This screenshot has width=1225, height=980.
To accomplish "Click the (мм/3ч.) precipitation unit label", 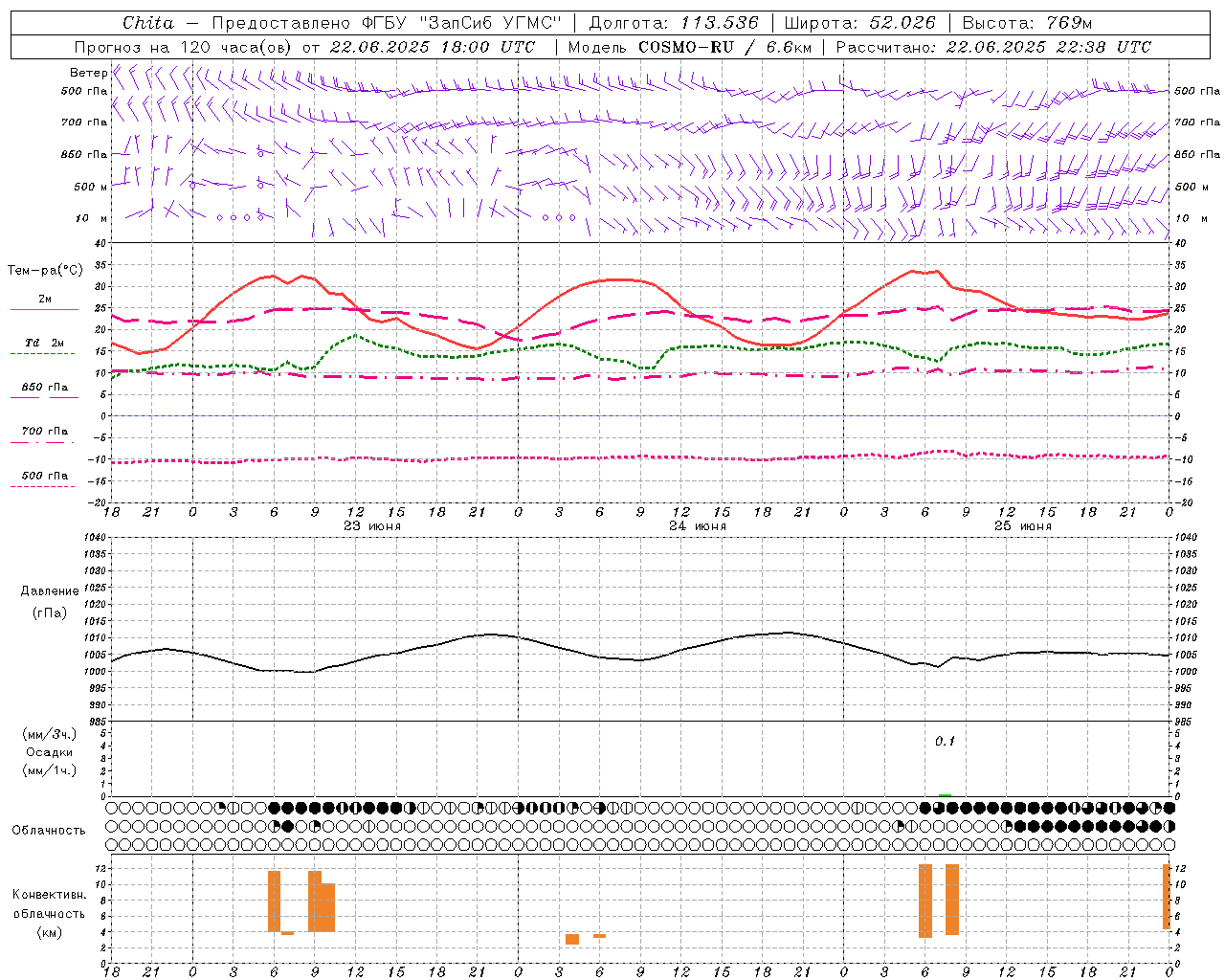I will click(x=50, y=734).
